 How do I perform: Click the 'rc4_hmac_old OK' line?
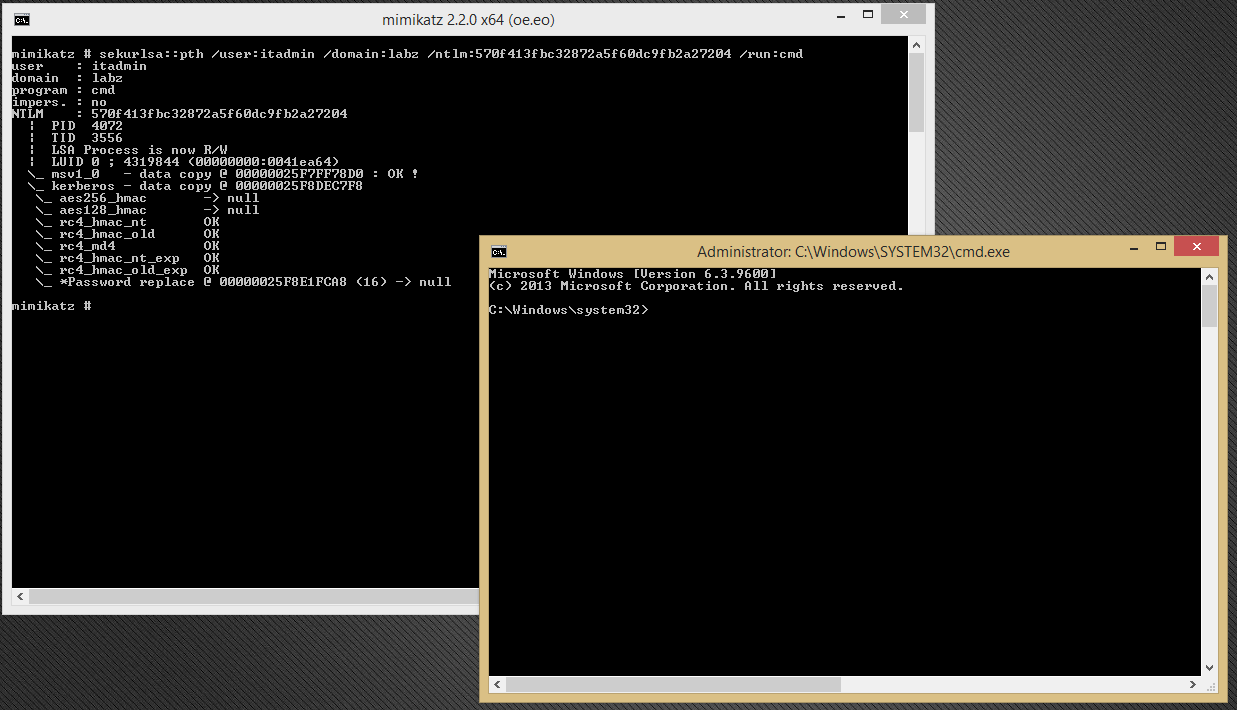(x=127, y=234)
